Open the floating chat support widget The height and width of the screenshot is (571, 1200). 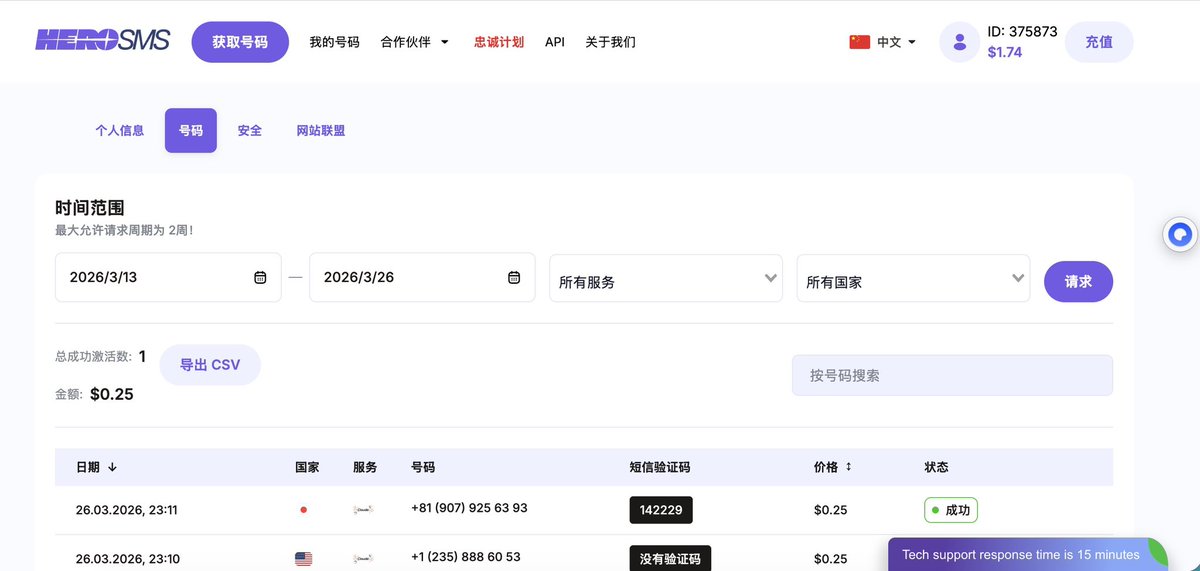click(x=1181, y=235)
